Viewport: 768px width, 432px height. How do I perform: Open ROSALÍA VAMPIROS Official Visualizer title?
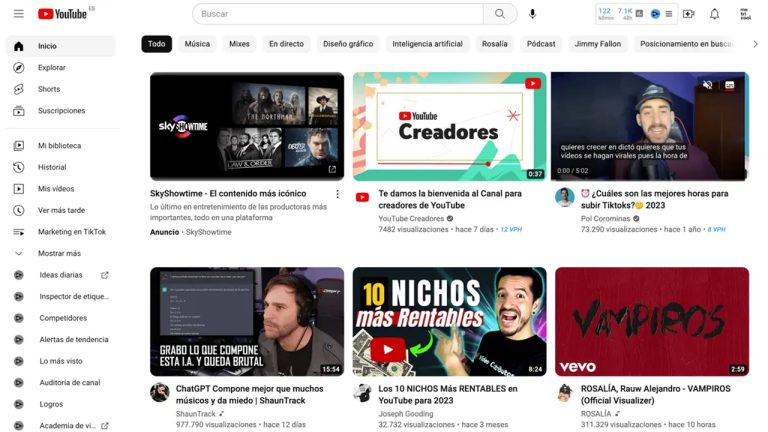655,394
